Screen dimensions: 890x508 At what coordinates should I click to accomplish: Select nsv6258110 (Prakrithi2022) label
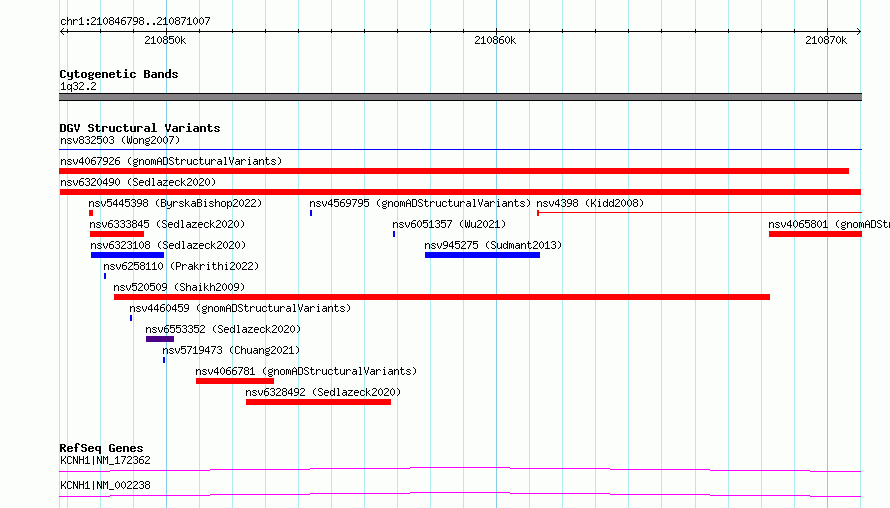tap(181, 266)
